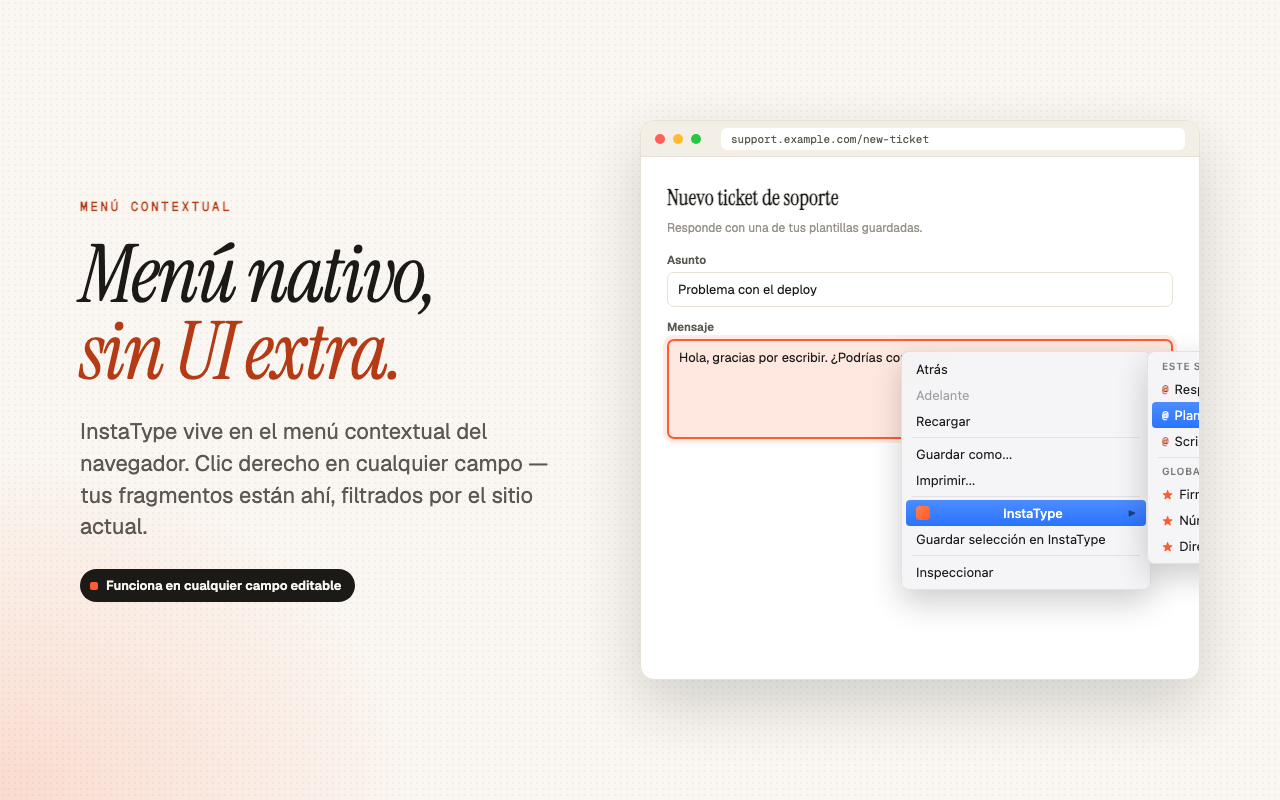Choose 'Imprimir...' in the context menu
Image resolution: width=1280 pixels, height=800 pixels.
point(1026,481)
